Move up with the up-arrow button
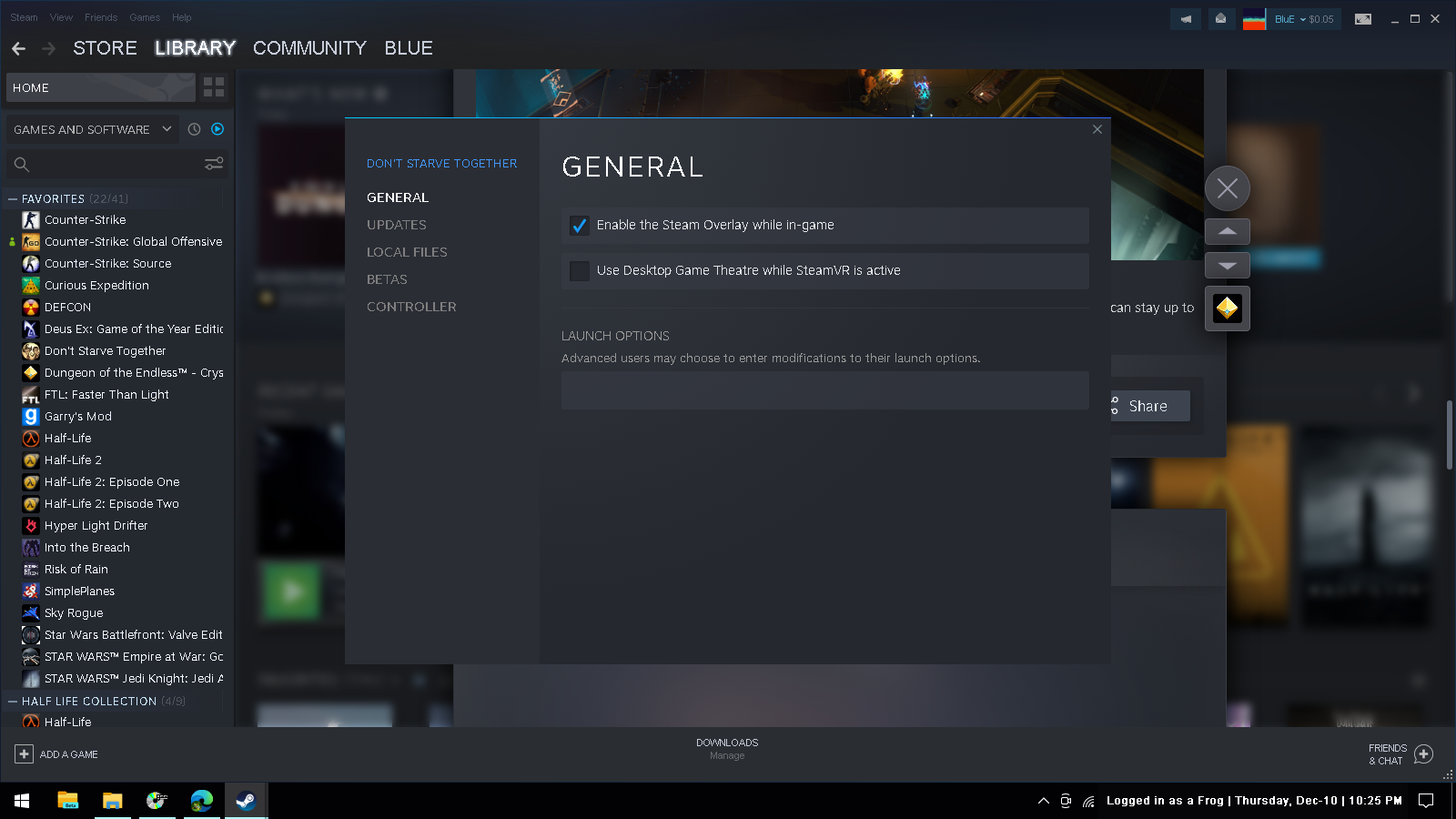Viewport: 1456px width, 819px height. [1228, 231]
